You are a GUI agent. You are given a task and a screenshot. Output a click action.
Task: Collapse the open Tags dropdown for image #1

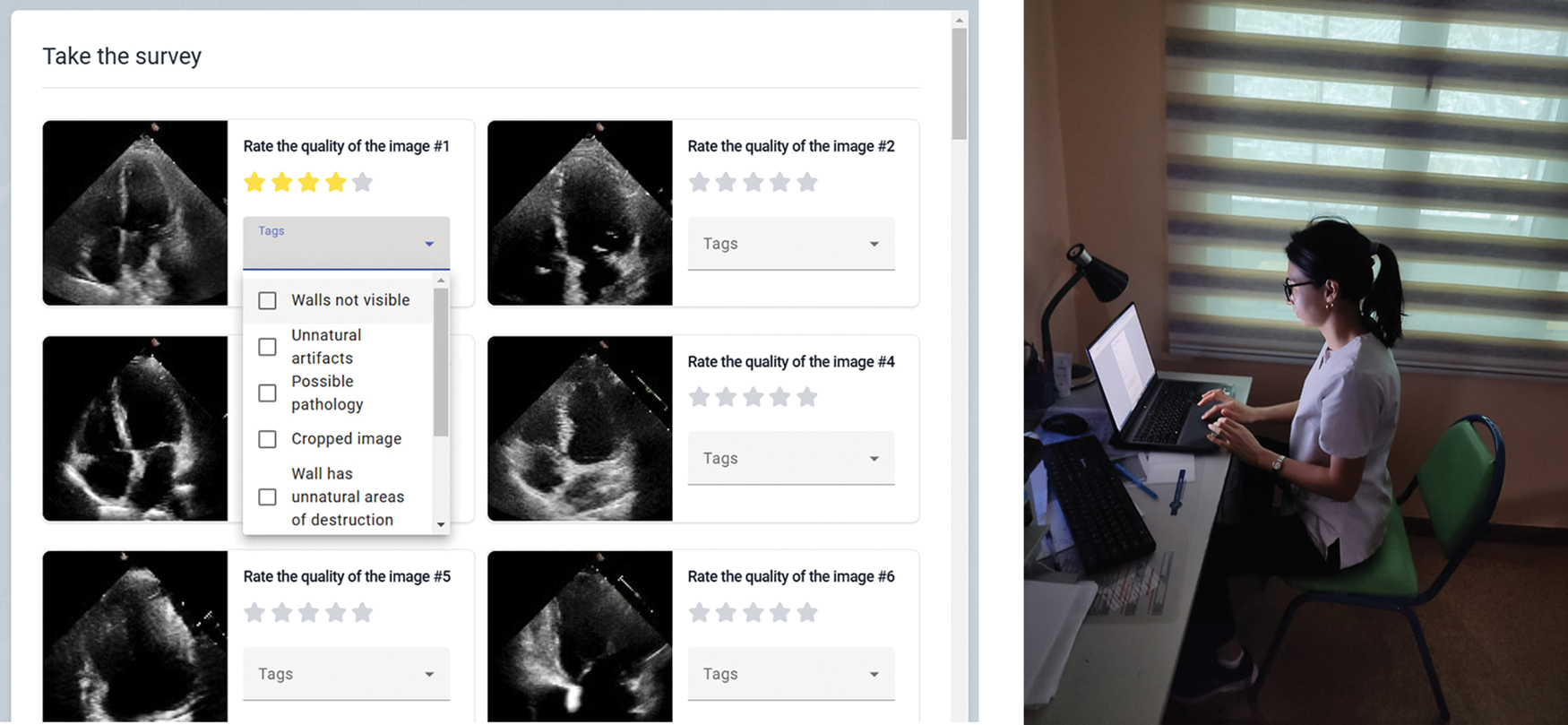point(429,244)
